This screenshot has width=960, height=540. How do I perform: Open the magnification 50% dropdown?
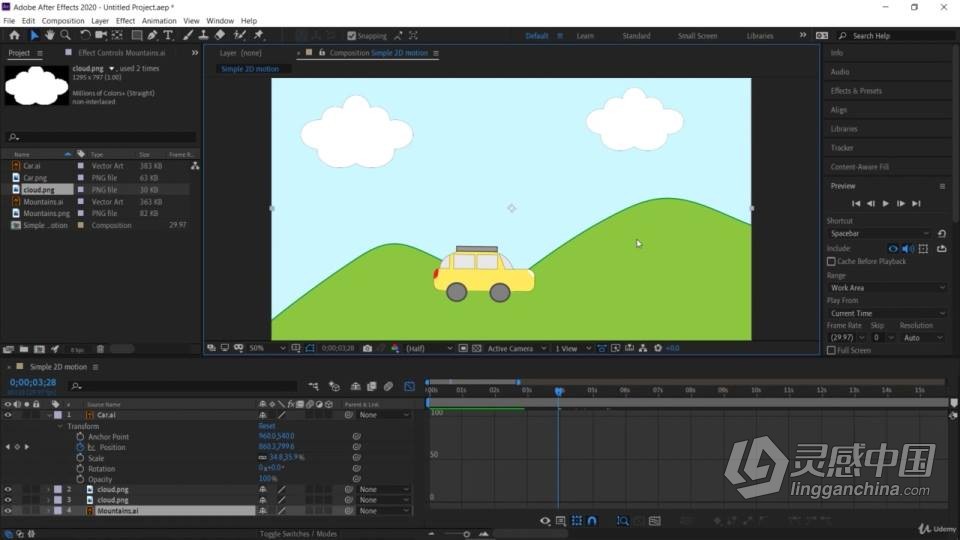click(268, 348)
